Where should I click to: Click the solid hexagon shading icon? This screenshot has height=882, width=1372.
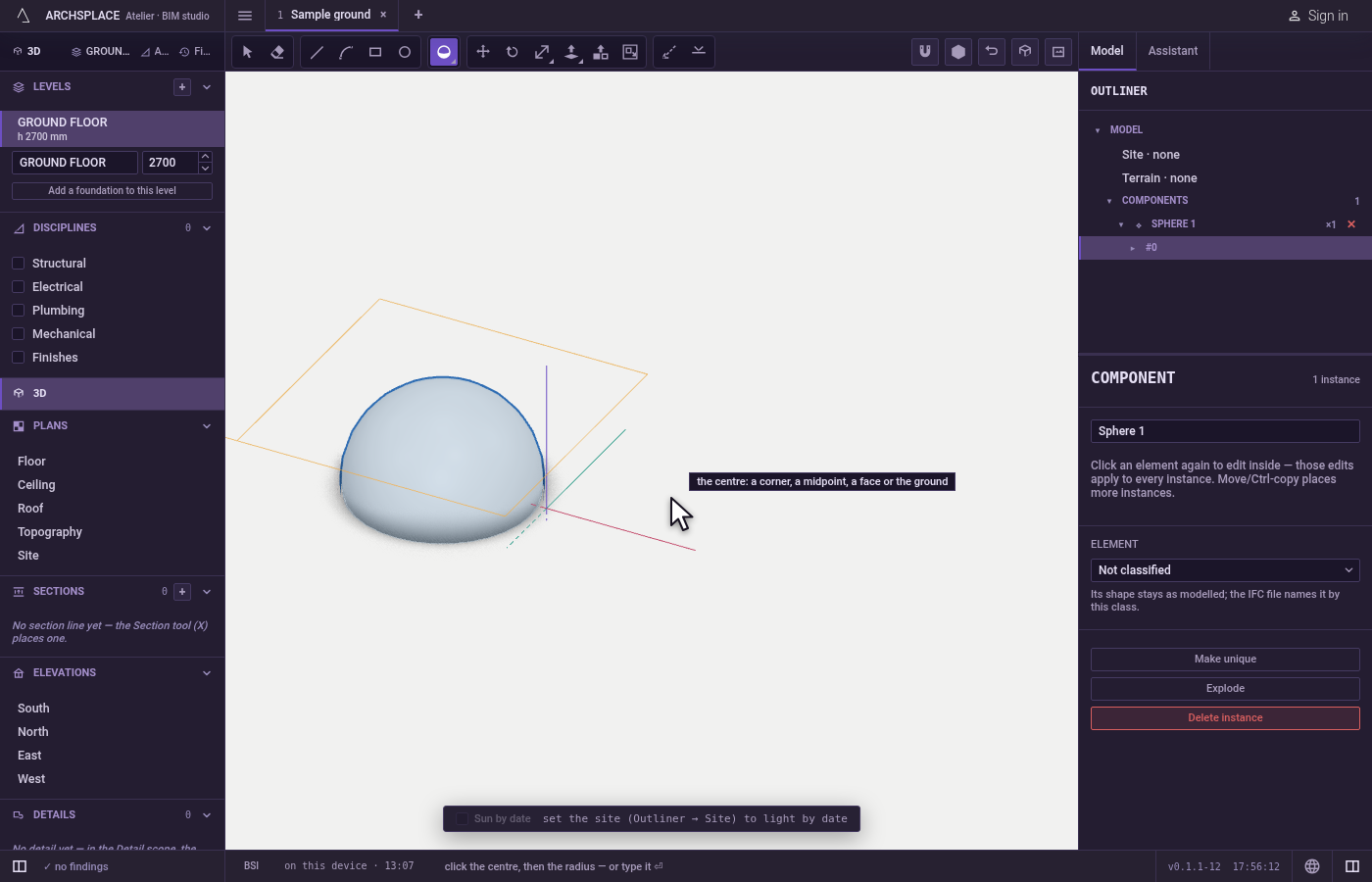(x=958, y=52)
